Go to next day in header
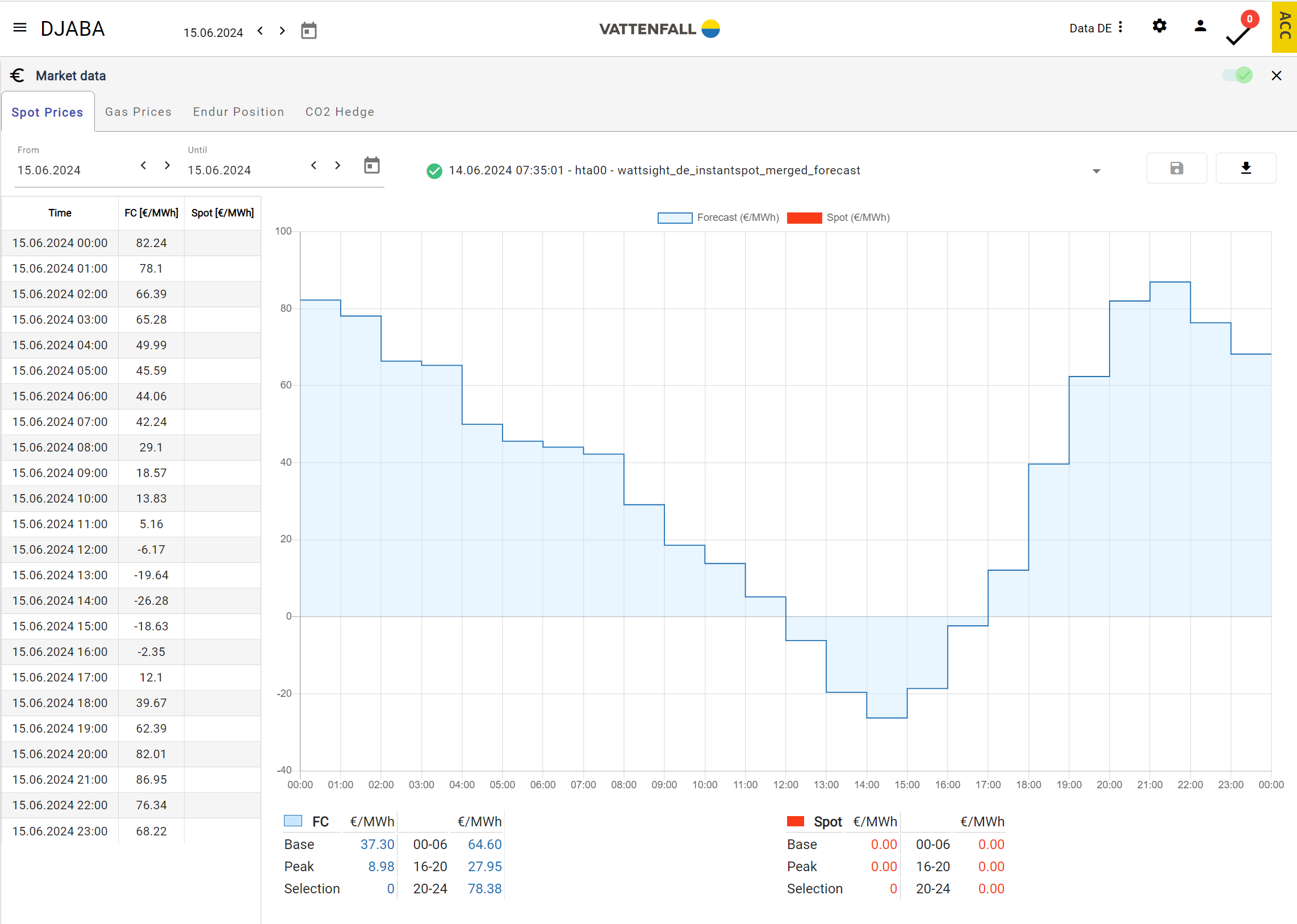The width and height of the screenshot is (1297, 924). click(x=282, y=31)
